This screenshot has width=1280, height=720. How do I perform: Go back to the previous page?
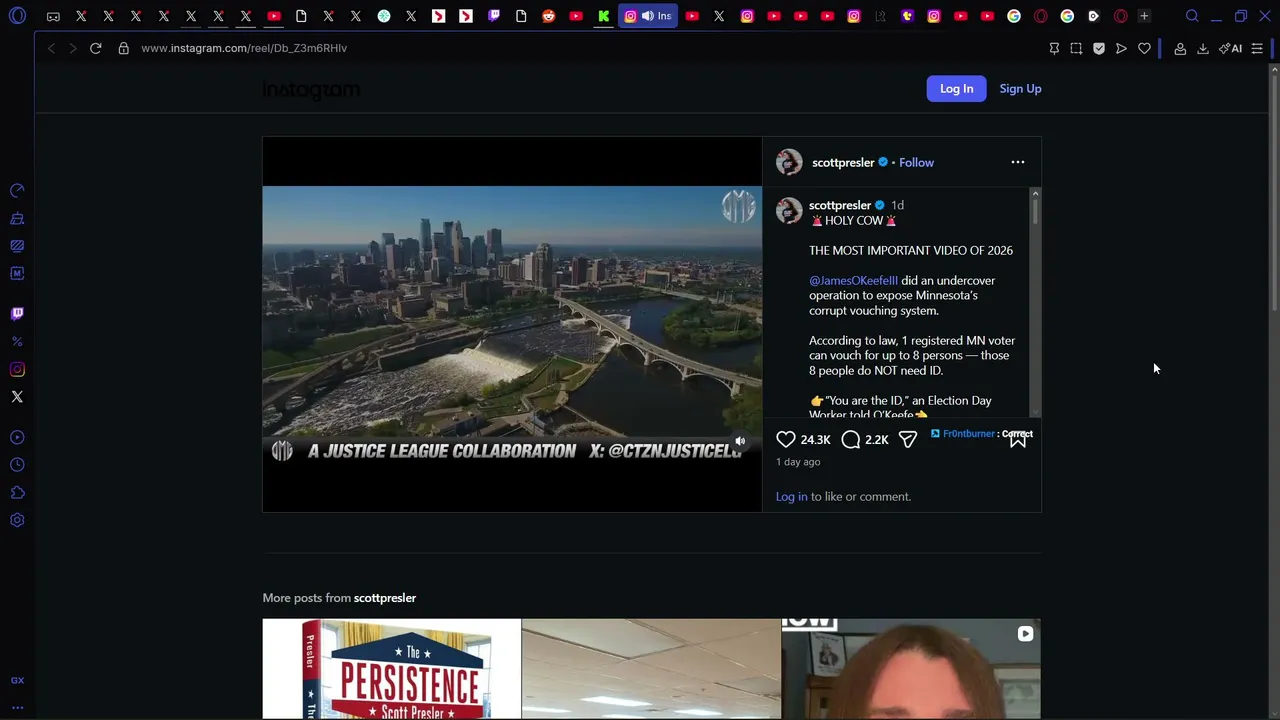[x=51, y=48]
